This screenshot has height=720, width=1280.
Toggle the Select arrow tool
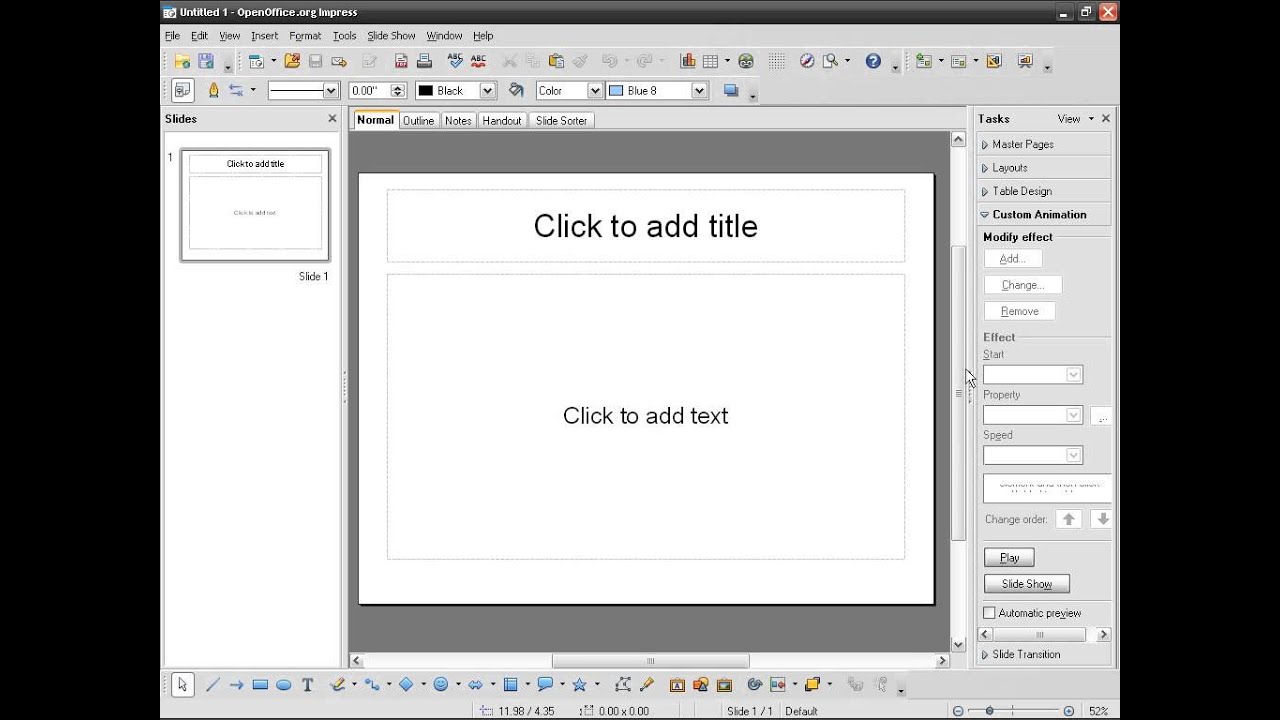pyautogui.click(x=182, y=685)
